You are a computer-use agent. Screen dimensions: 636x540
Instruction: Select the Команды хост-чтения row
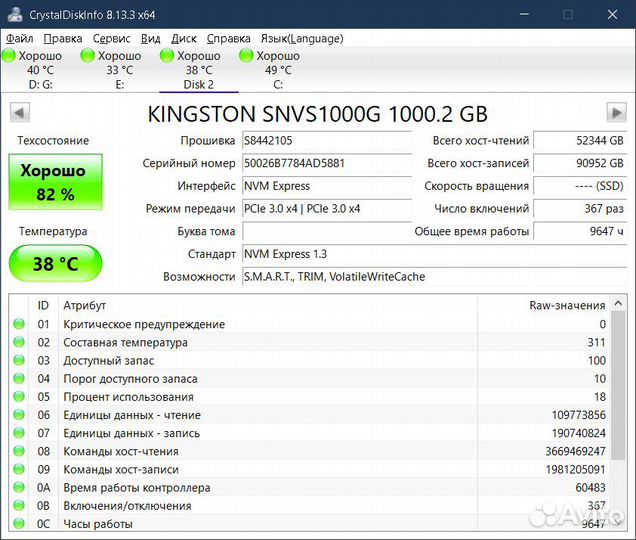click(309, 451)
